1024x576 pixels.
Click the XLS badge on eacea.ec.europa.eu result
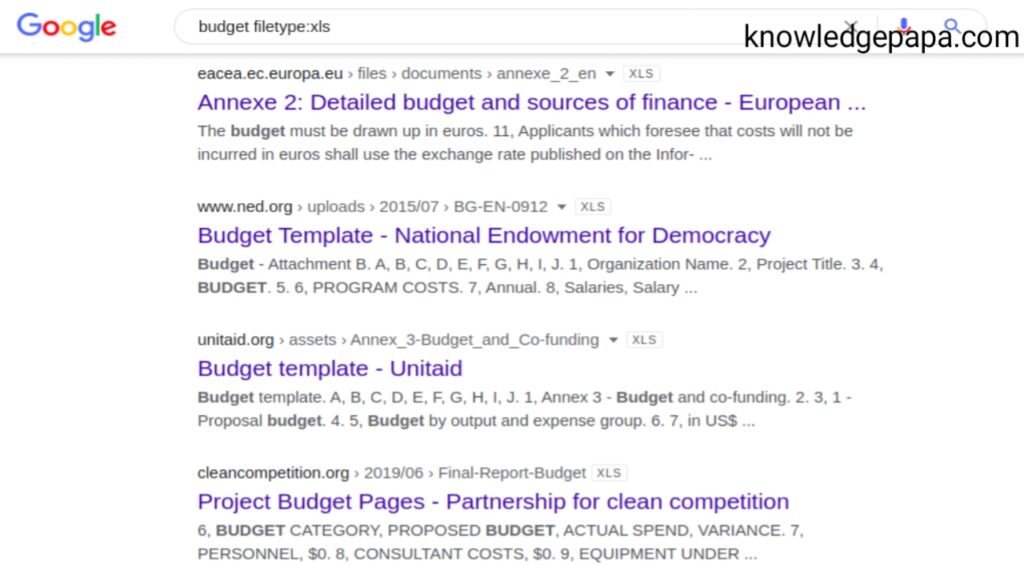641,74
